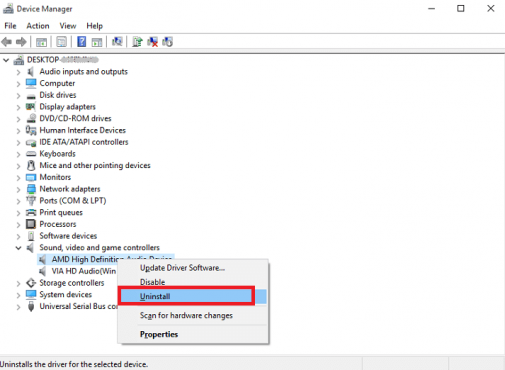Open the File menu
Image resolution: width=505 pixels, height=370 pixels.
pyautogui.click(x=10, y=26)
